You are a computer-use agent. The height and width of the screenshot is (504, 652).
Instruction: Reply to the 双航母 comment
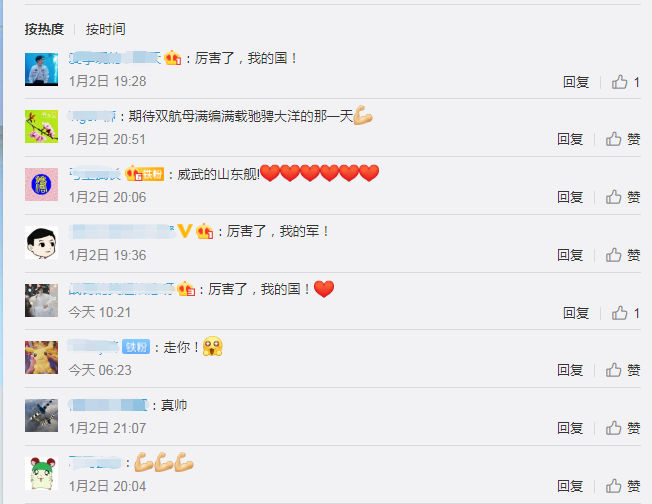click(570, 139)
